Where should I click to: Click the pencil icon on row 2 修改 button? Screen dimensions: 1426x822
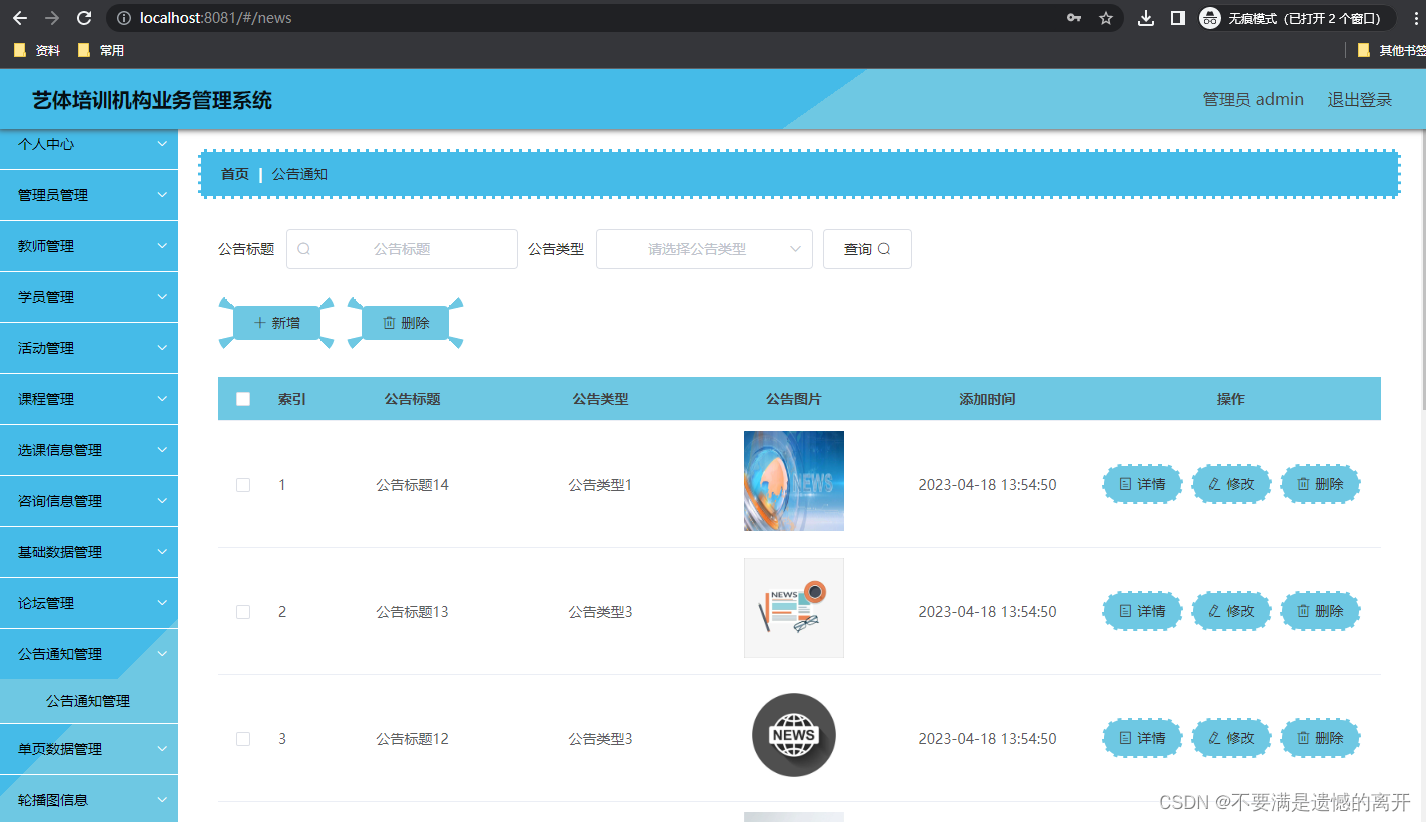point(1213,611)
